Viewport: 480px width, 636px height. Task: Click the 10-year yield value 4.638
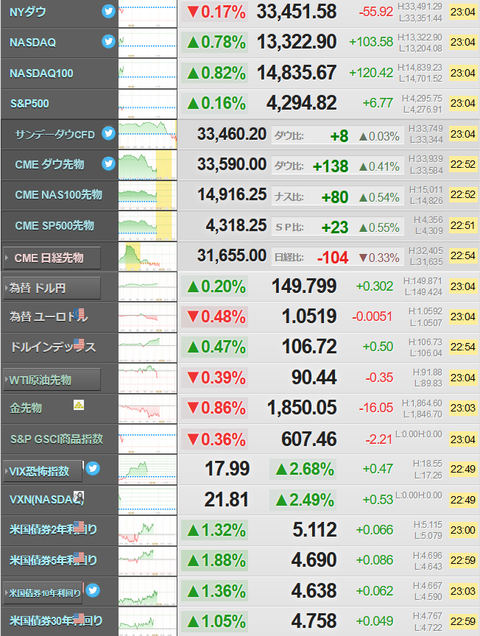click(x=314, y=591)
